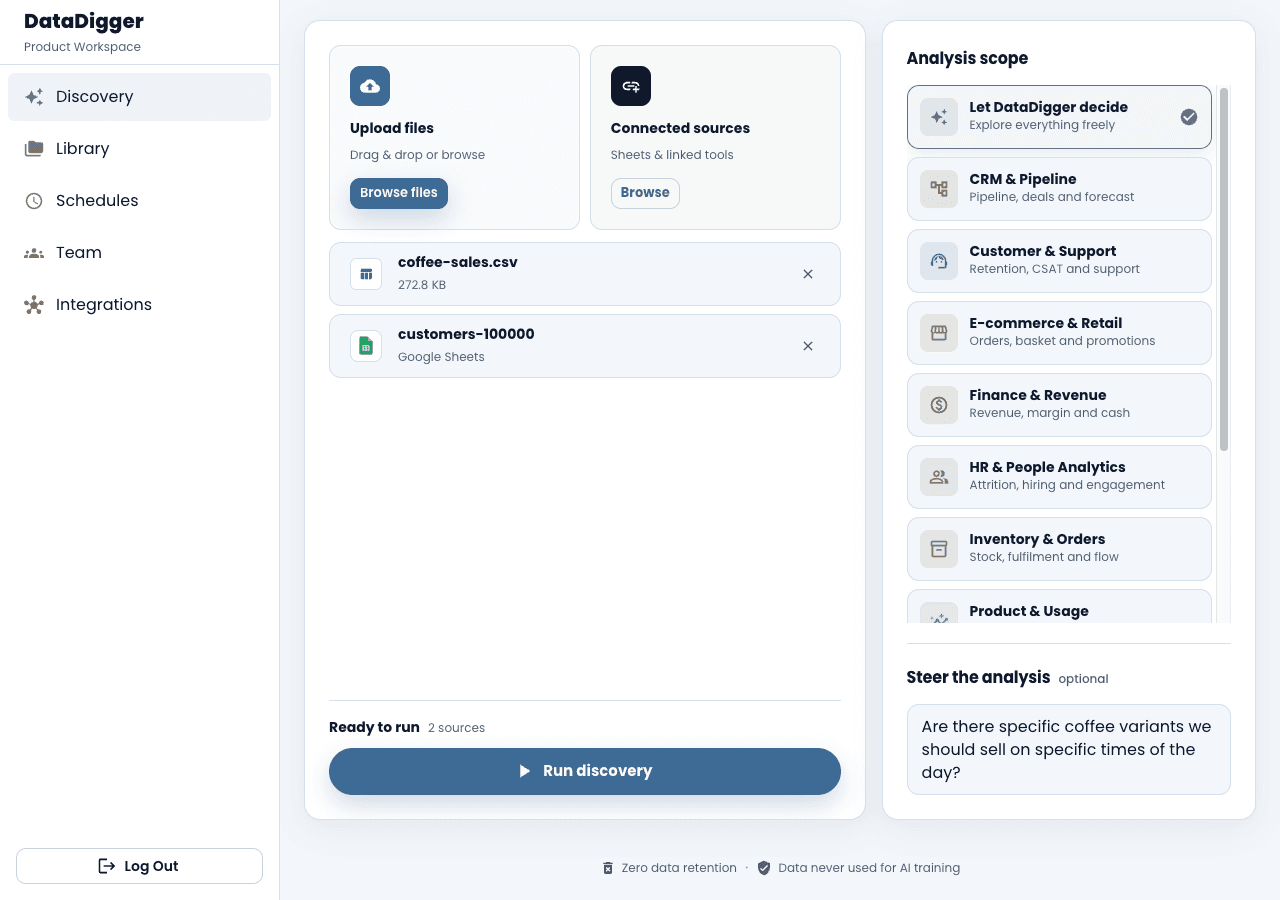This screenshot has width=1280, height=900.
Task: Click the customers-100000 Google Sheets icon
Action: [x=366, y=346]
